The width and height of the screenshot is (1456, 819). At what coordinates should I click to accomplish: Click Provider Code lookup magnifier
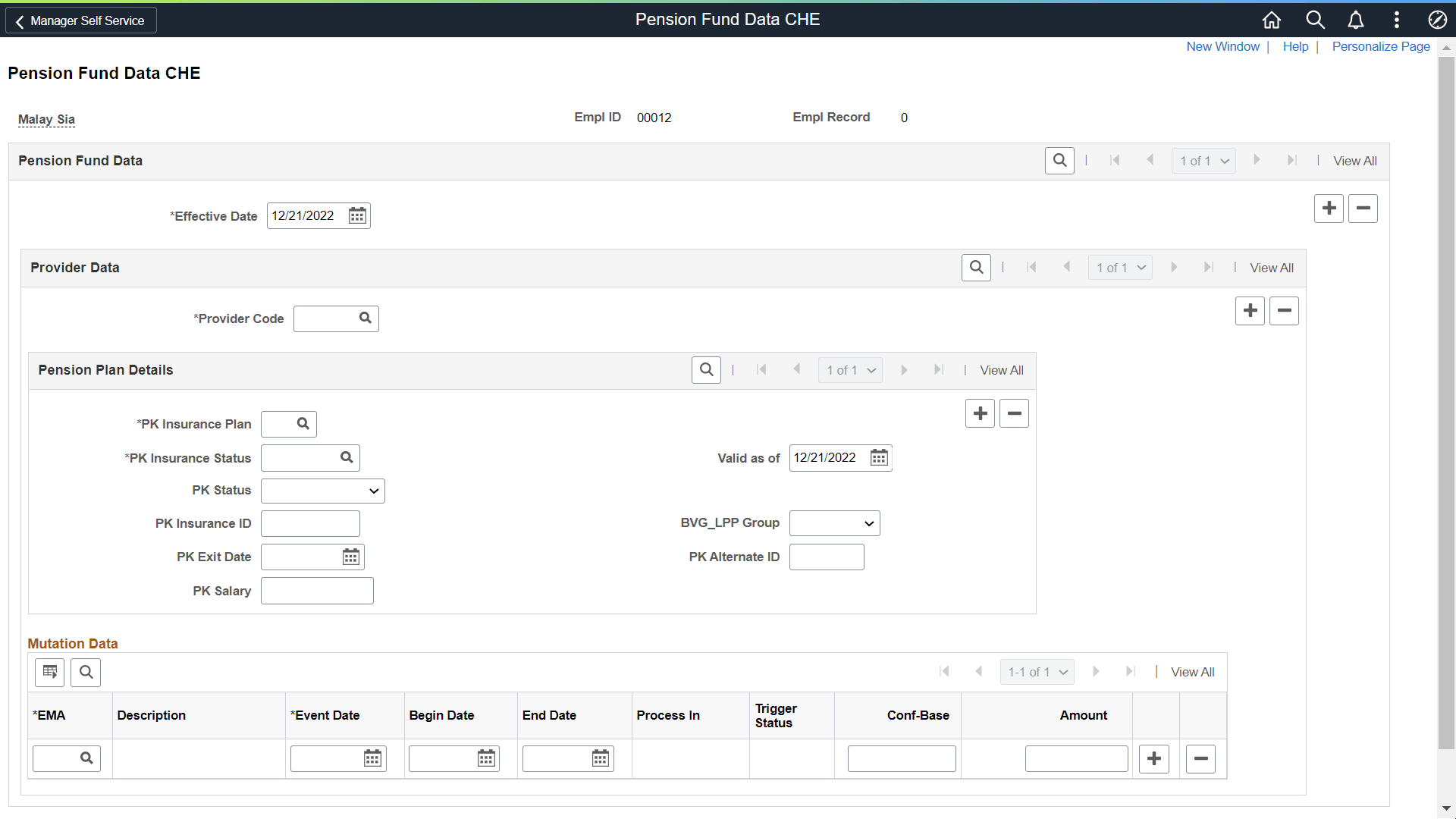point(365,318)
